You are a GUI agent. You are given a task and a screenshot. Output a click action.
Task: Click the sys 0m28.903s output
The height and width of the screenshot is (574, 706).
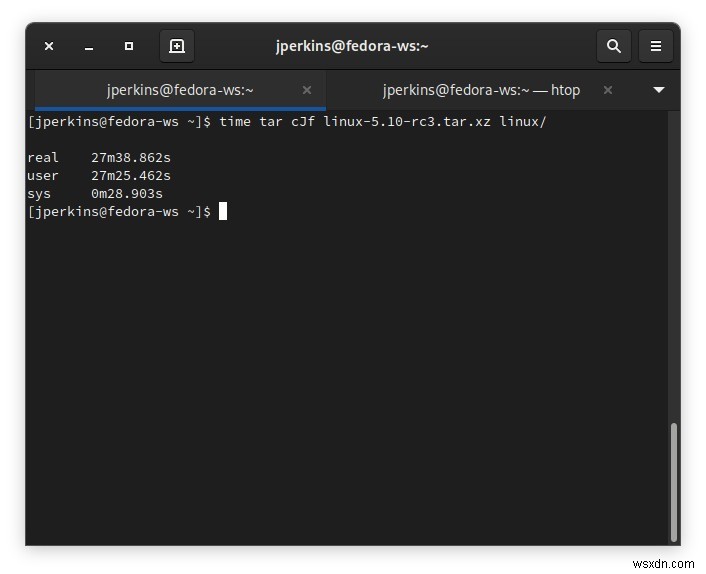click(95, 194)
